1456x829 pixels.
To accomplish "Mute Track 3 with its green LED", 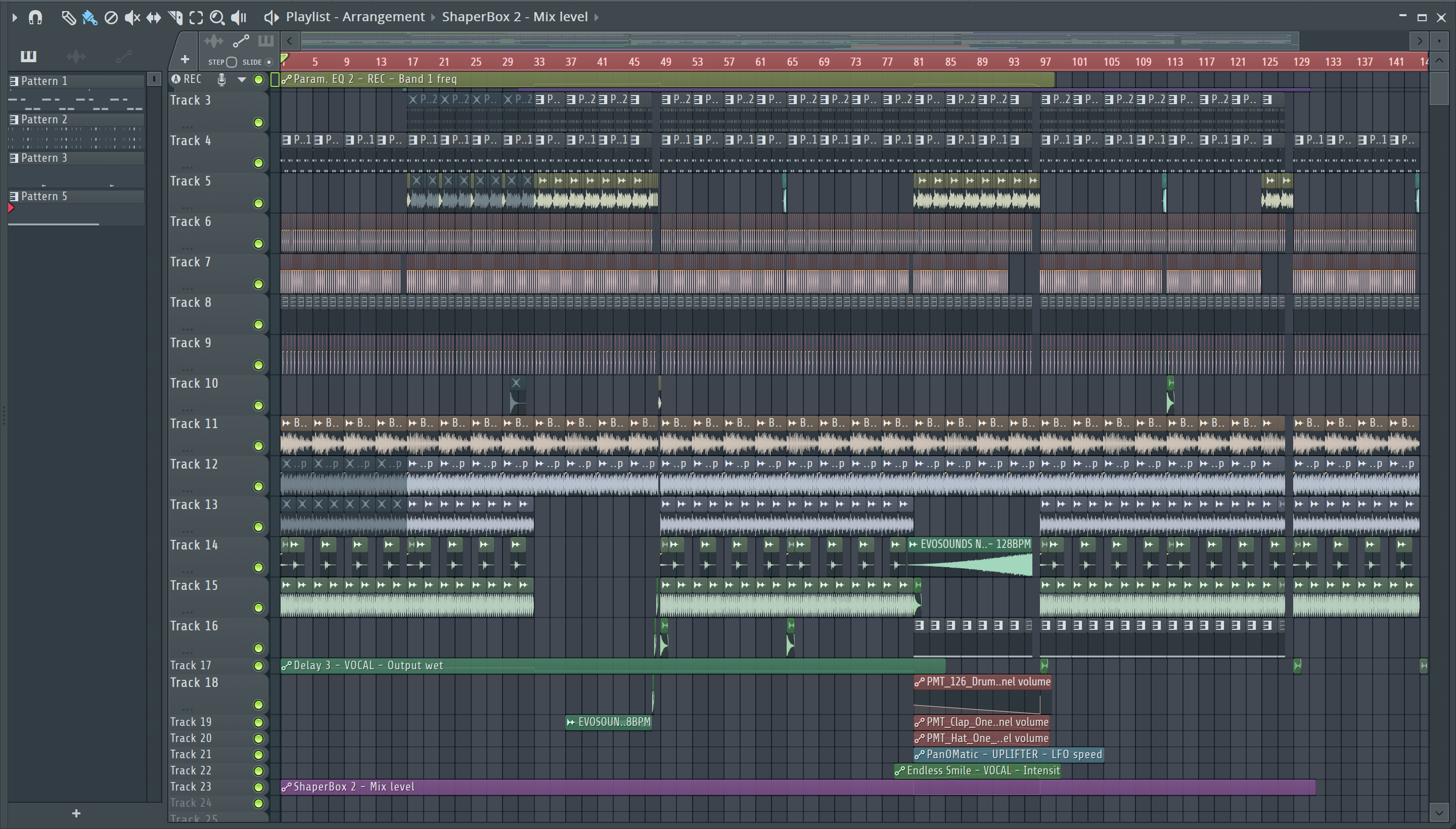I will click(x=258, y=122).
